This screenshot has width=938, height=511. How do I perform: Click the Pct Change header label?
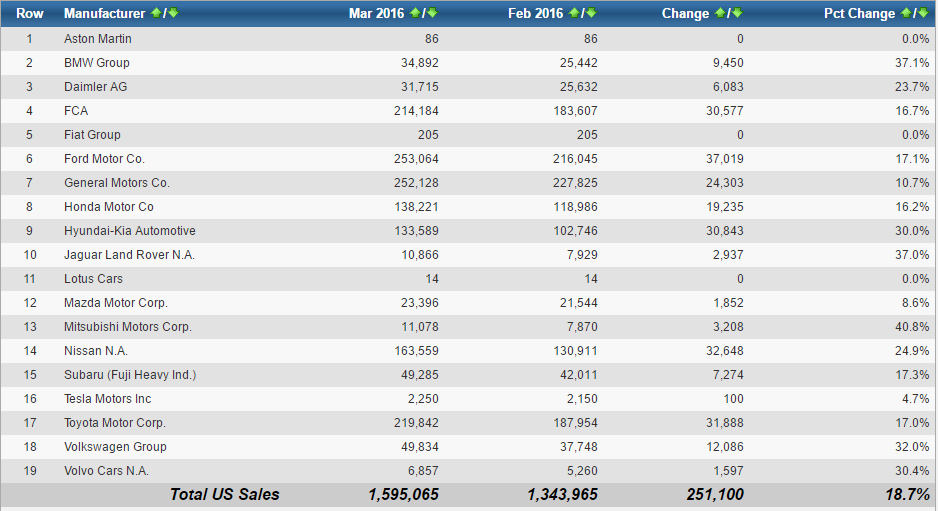click(859, 13)
